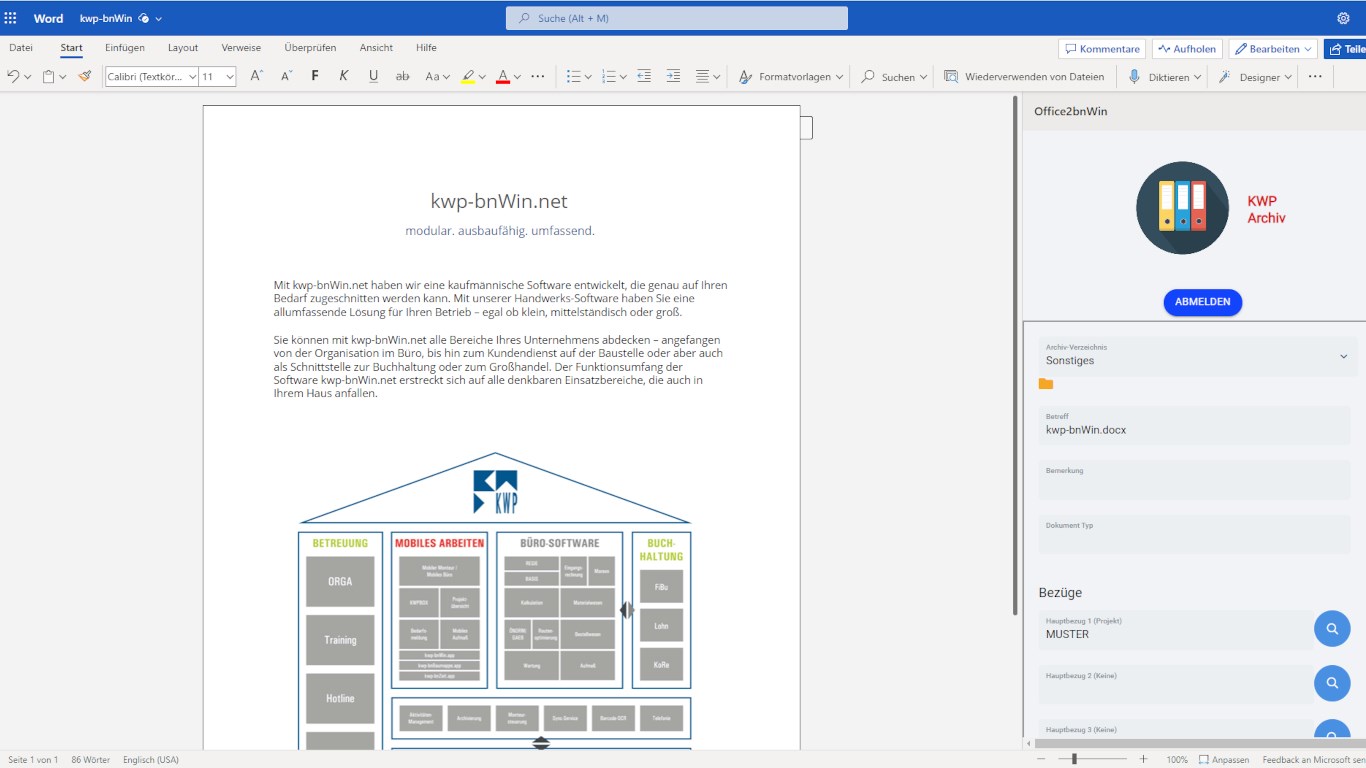1366x768 pixels.
Task: Open the paragraph alignment menu
Action: tap(708, 76)
